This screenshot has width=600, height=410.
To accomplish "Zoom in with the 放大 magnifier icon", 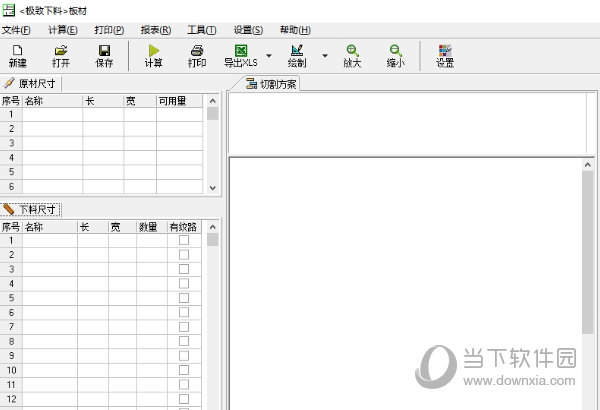I will [x=352, y=56].
